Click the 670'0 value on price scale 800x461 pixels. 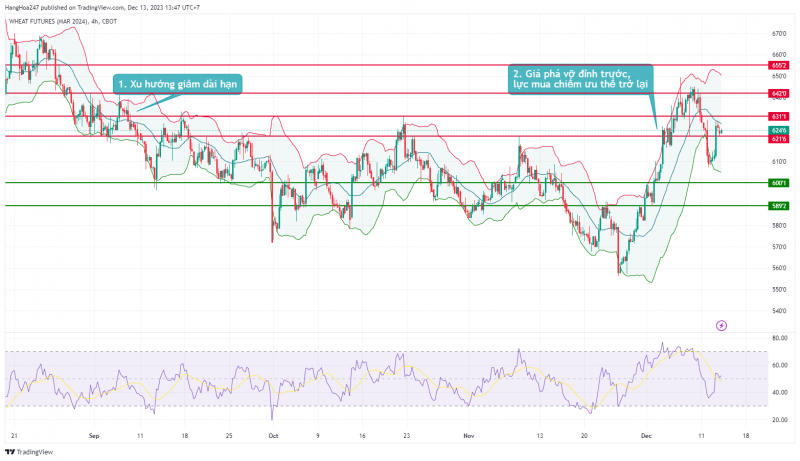click(779, 33)
